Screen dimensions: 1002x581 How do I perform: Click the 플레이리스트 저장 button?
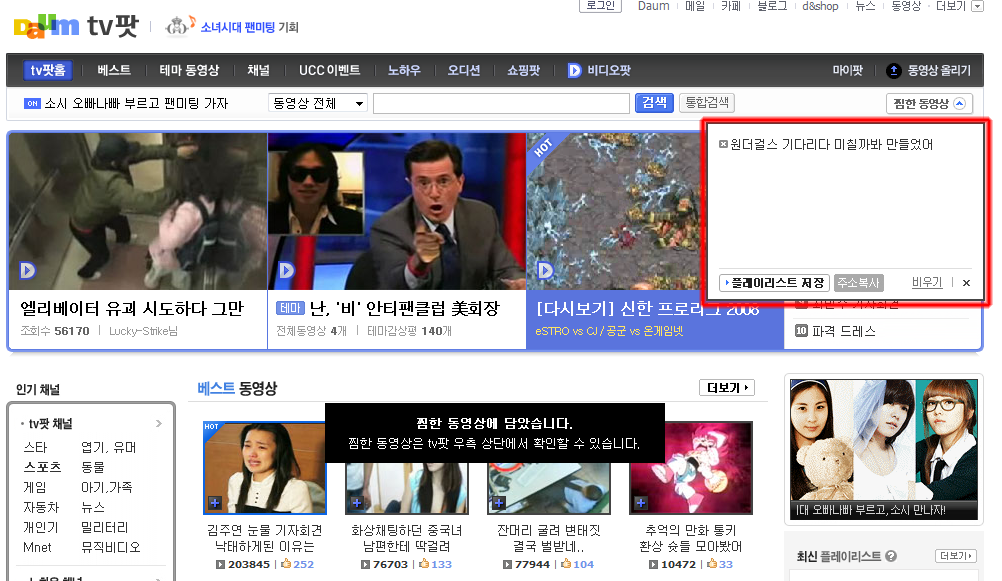tap(774, 283)
